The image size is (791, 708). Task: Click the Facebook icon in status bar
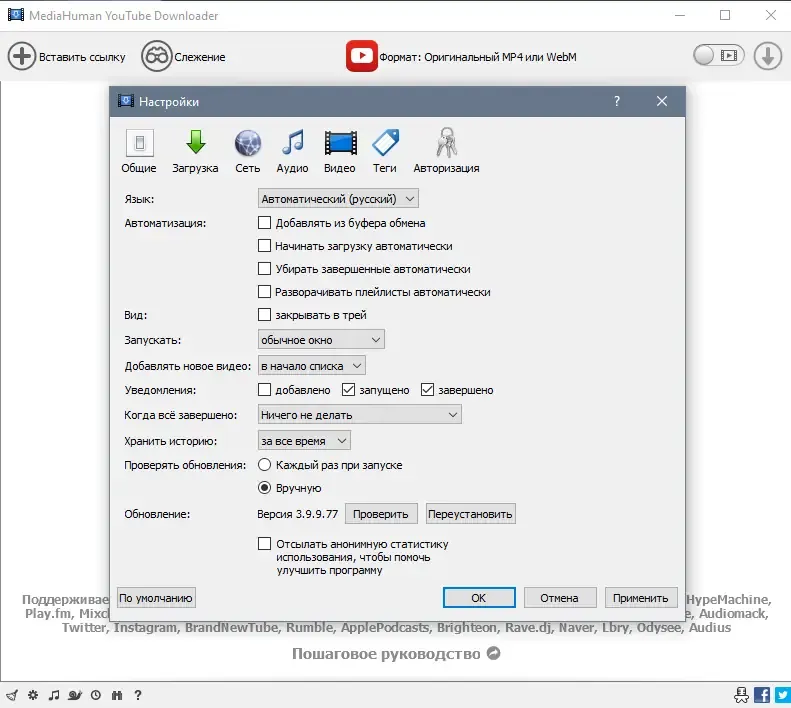point(762,695)
